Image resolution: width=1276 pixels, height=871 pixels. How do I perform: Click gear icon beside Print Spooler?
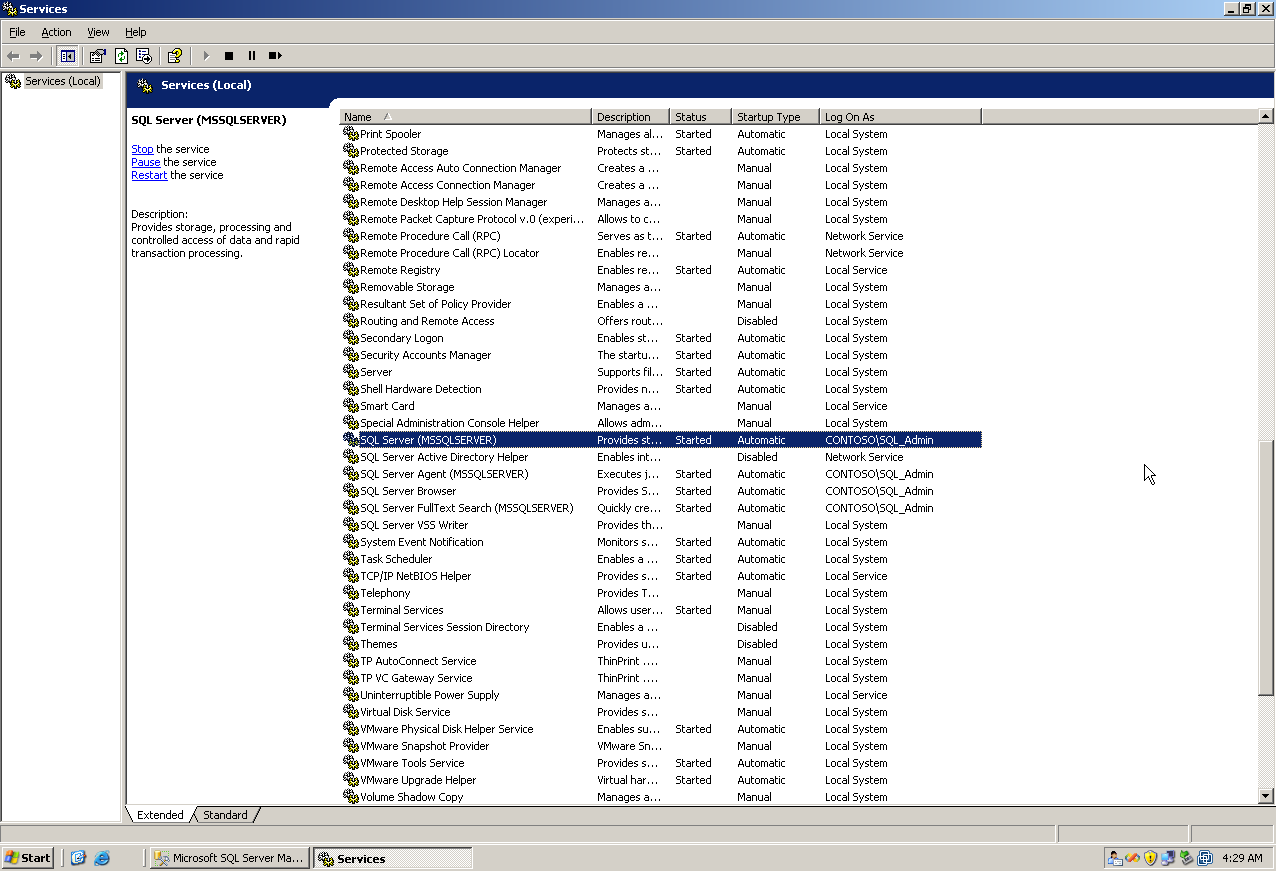(x=350, y=134)
